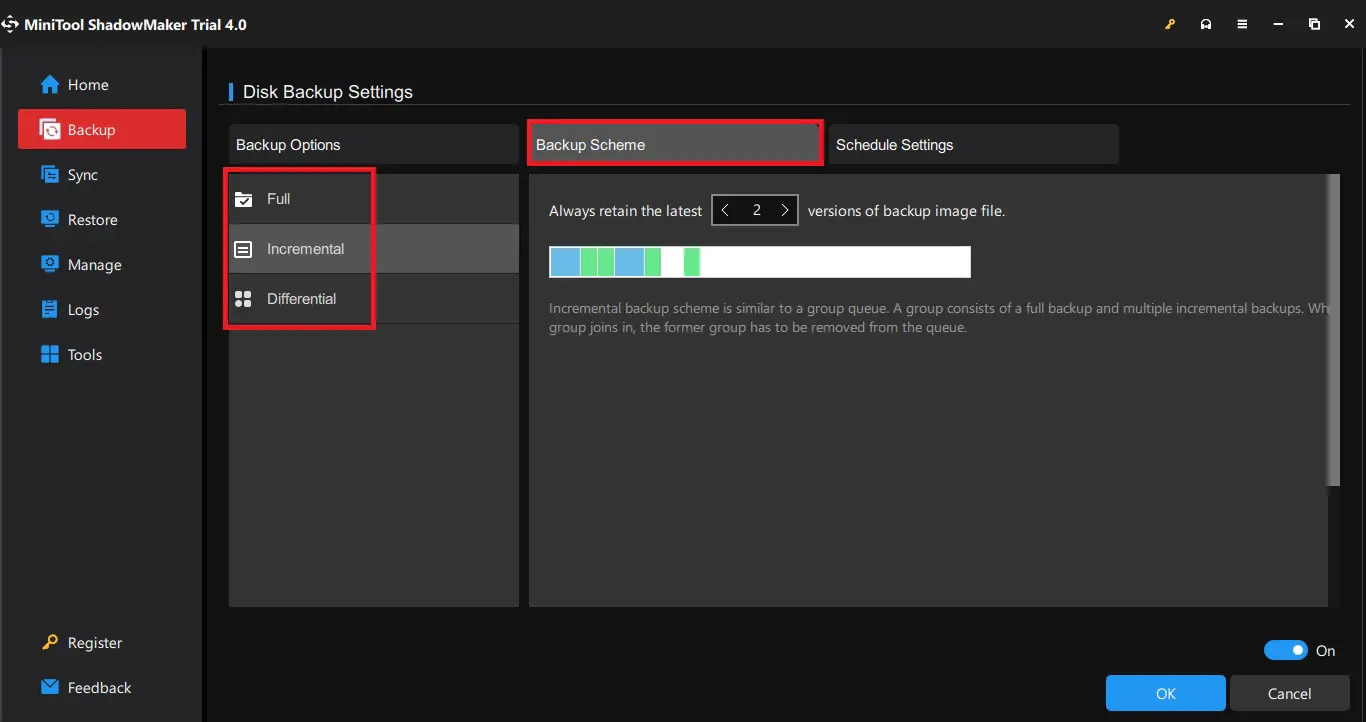Image resolution: width=1366 pixels, height=722 pixels.
Task: Increase retained versions with right arrow
Action: click(785, 210)
